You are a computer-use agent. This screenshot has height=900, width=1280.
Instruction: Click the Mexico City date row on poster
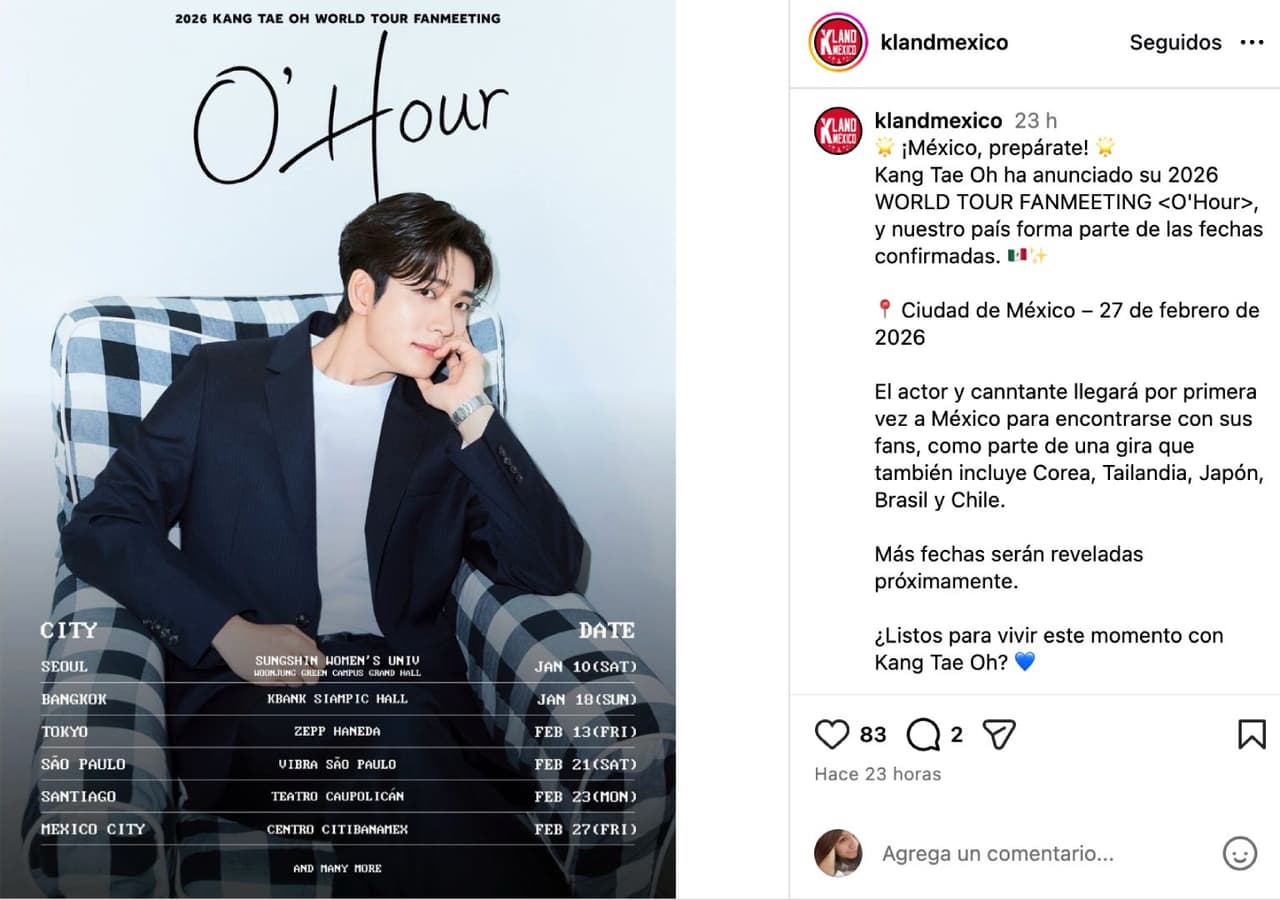pyautogui.click(x=338, y=829)
